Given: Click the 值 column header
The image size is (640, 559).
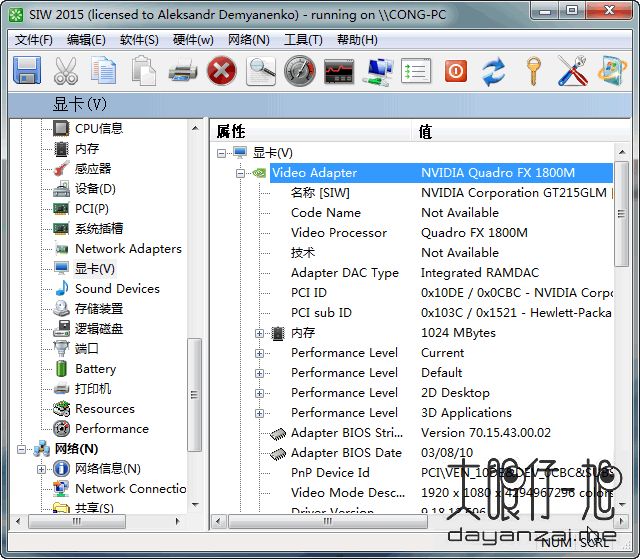Looking at the screenshot, I should pyautogui.click(x=521, y=131).
